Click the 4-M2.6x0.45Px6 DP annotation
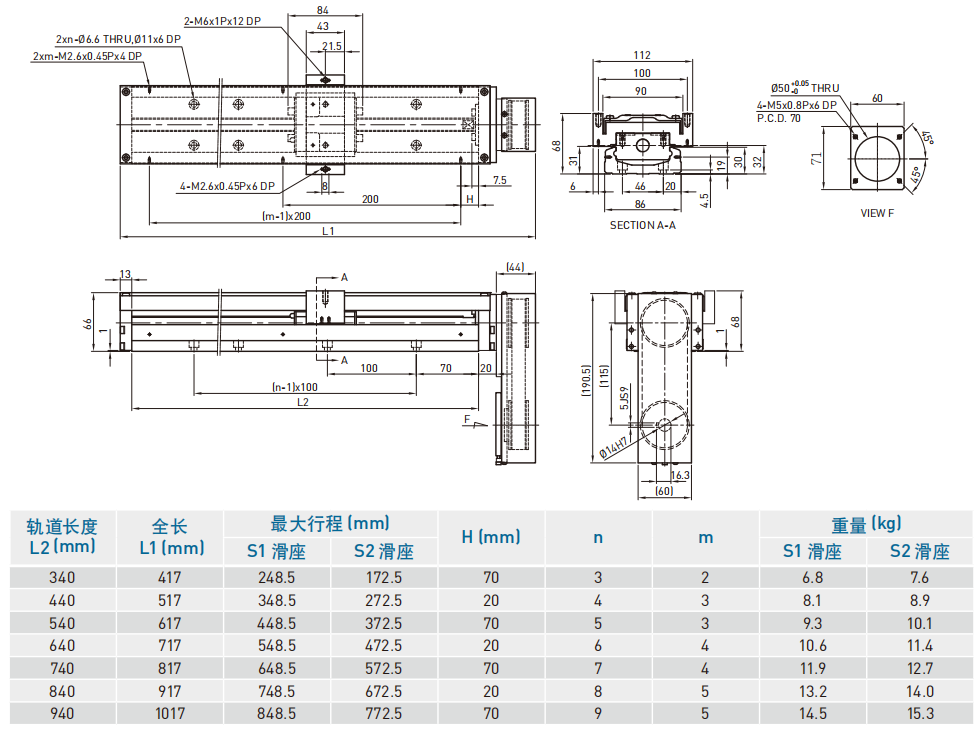Screen dimensions: 978x729 pos(226,186)
